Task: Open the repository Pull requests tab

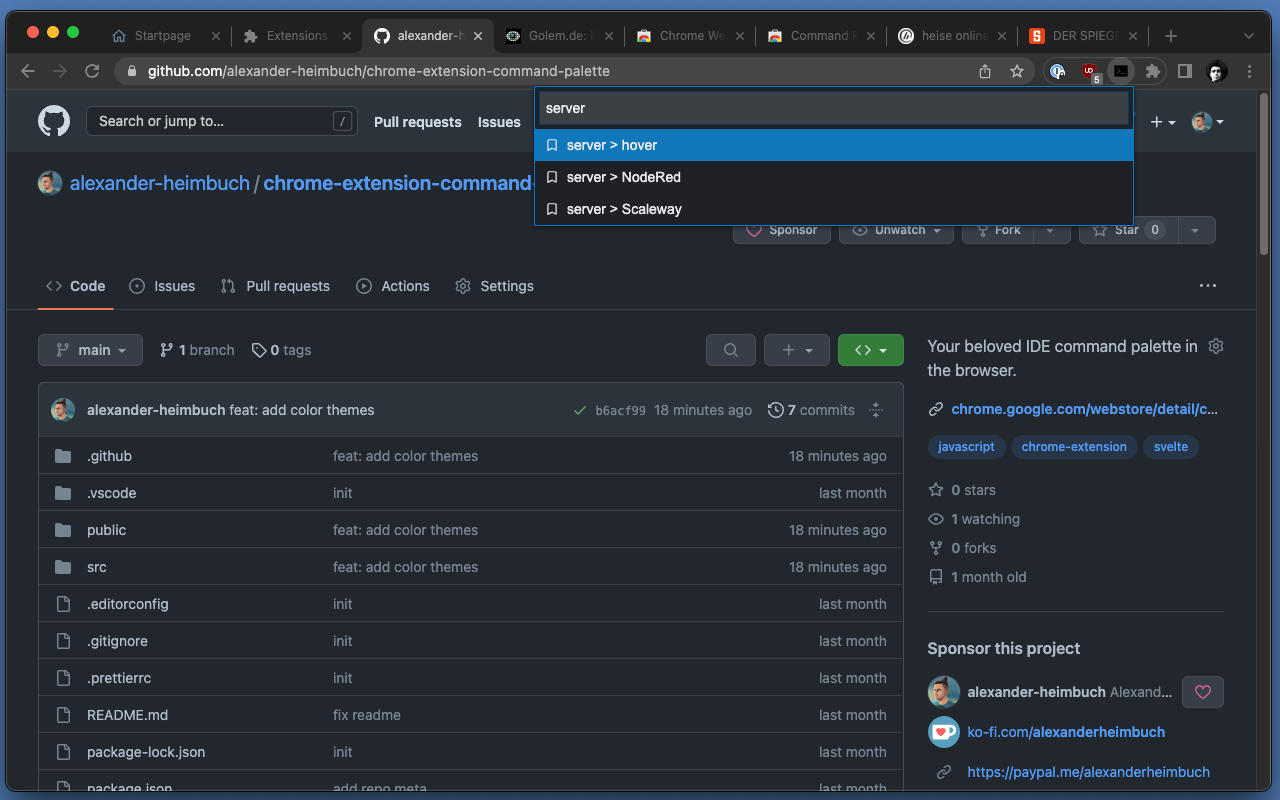Action: [275, 286]
